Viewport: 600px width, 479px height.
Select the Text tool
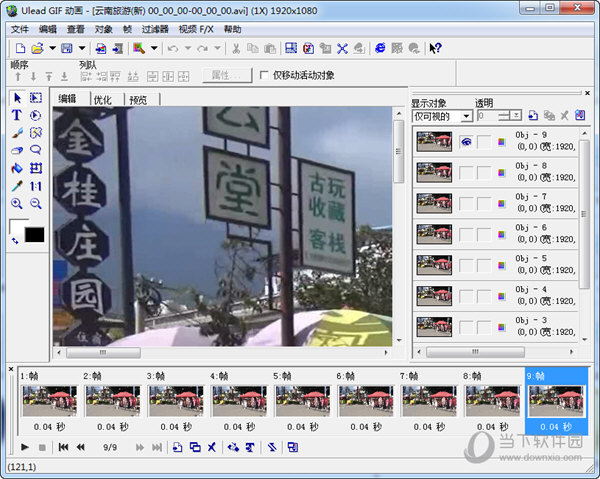[16, 115]
